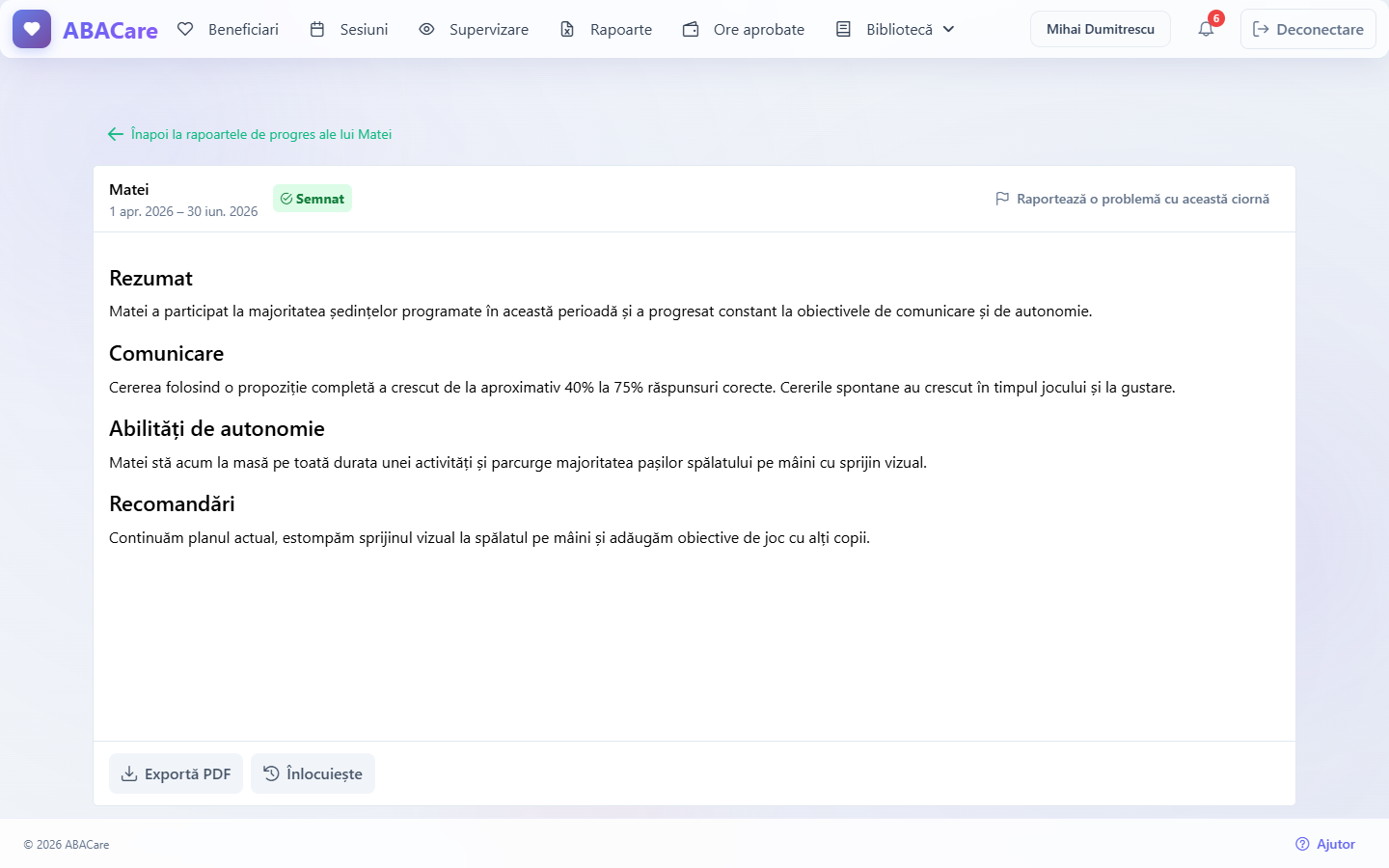Open Ore aprobate page
The width and height of the screenshot is (1389, 868).
click(x=744, y=29)
